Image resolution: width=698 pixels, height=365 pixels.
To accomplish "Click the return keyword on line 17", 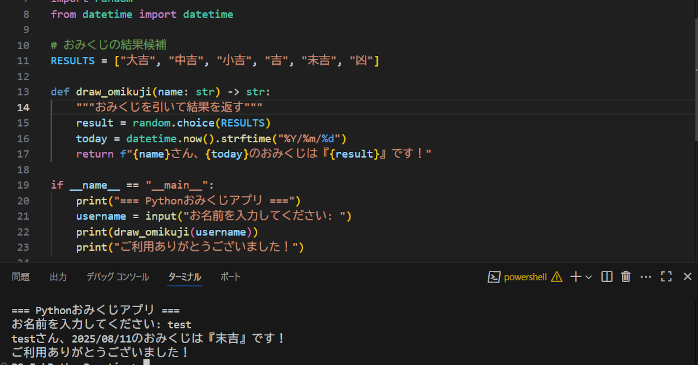I will click(94, 154).
